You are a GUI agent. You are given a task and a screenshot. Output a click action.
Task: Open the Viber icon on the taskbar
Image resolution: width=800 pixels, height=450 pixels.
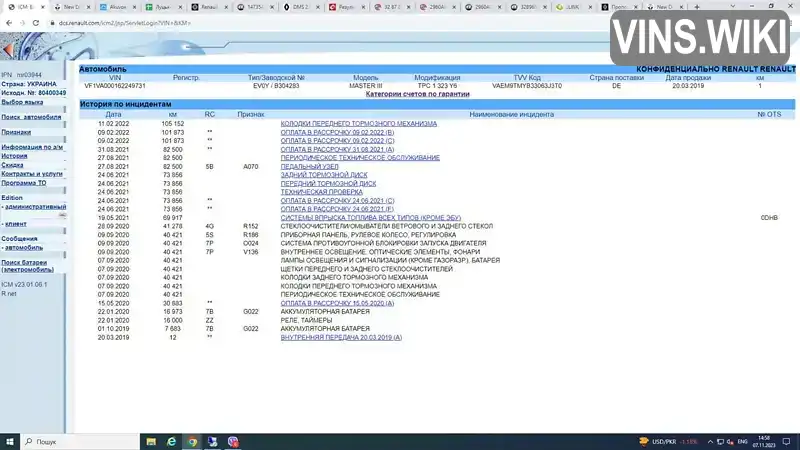[233, 441]
